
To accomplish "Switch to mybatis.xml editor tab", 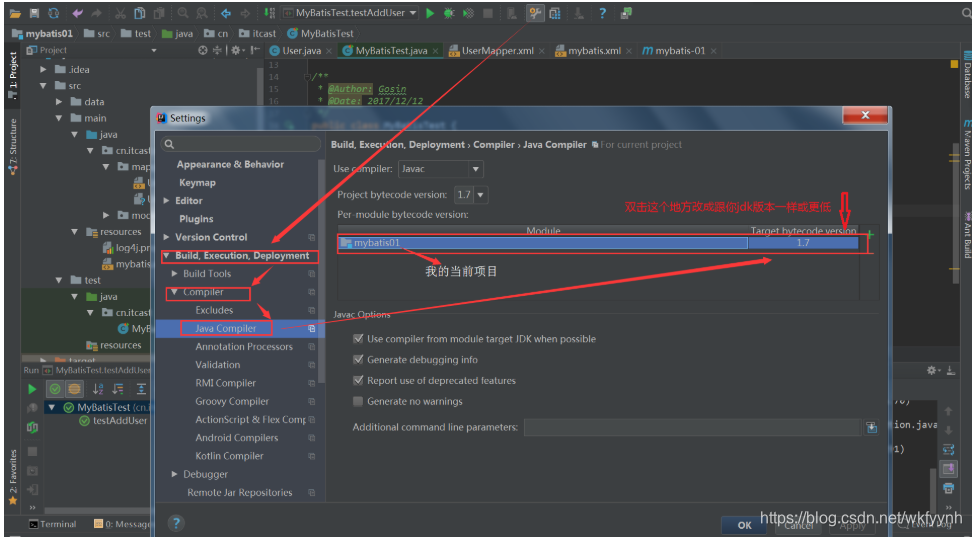I will [594, 51].
